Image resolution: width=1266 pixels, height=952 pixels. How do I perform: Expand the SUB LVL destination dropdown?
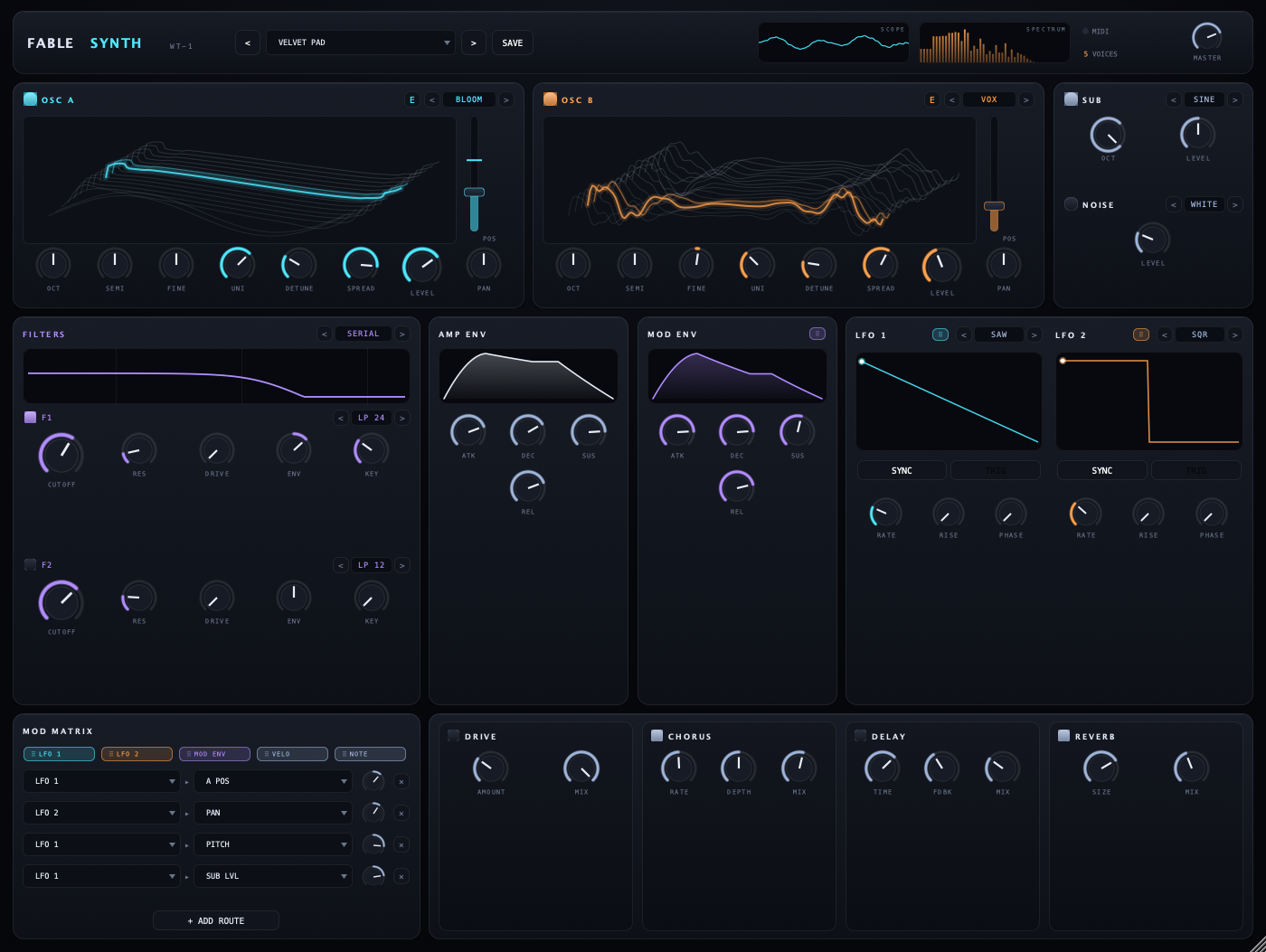pos(273,876)
